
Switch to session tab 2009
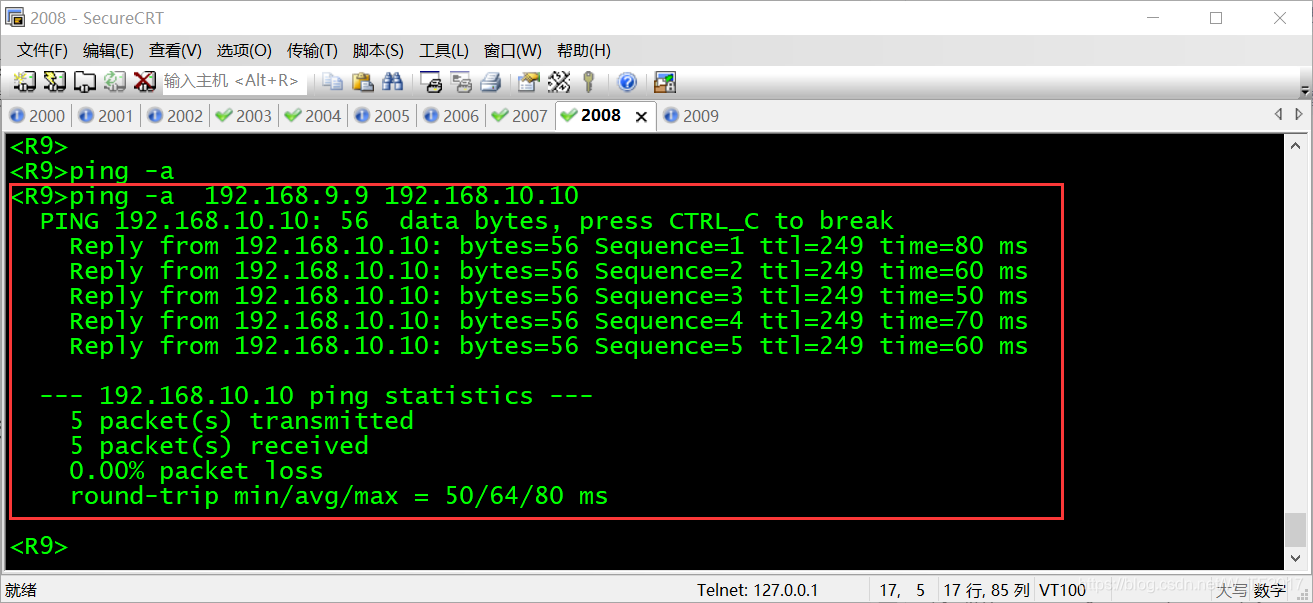coord(691,116)
